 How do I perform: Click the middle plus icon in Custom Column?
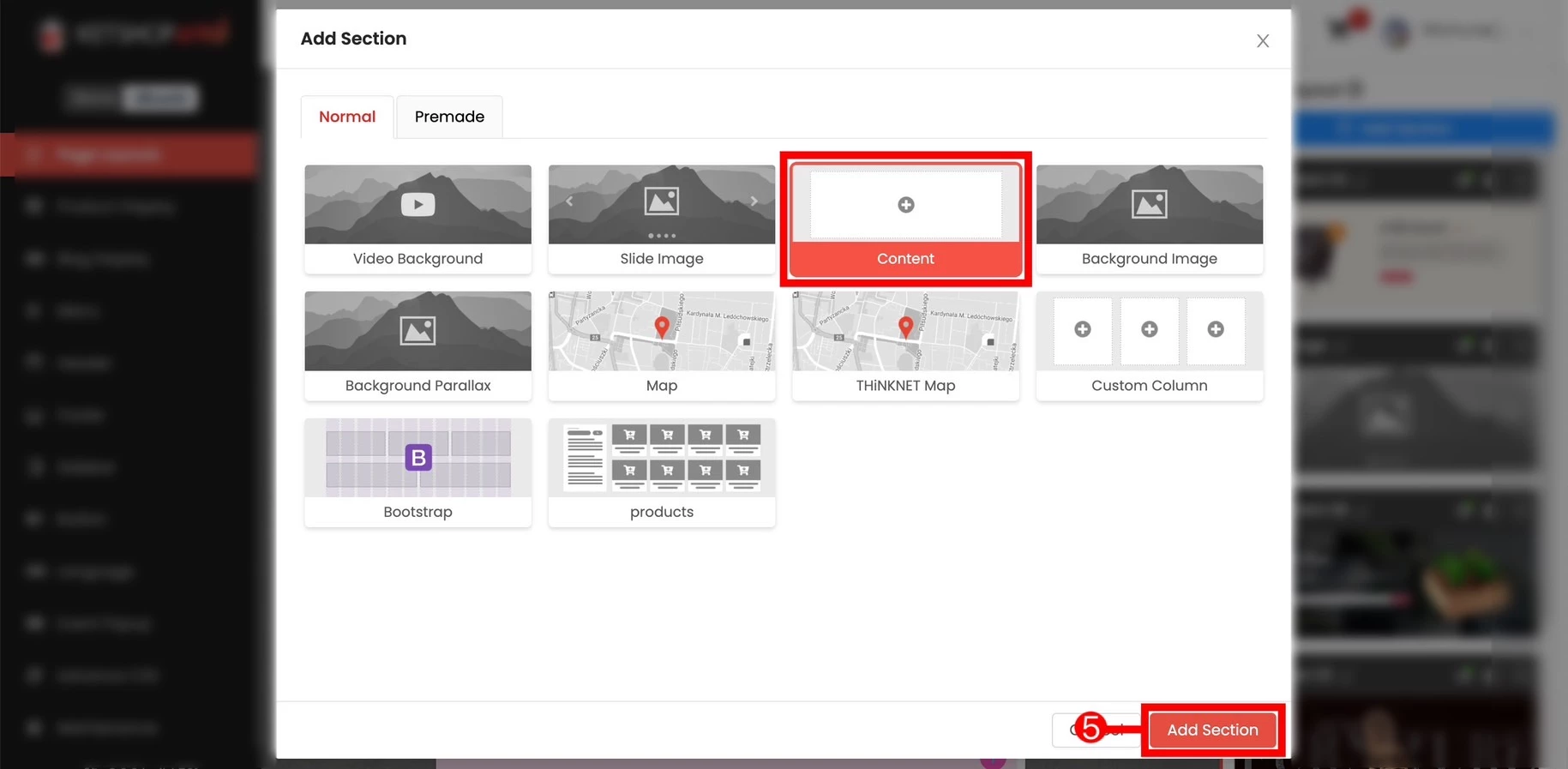pyautogui.click(x=1149, y=329)
